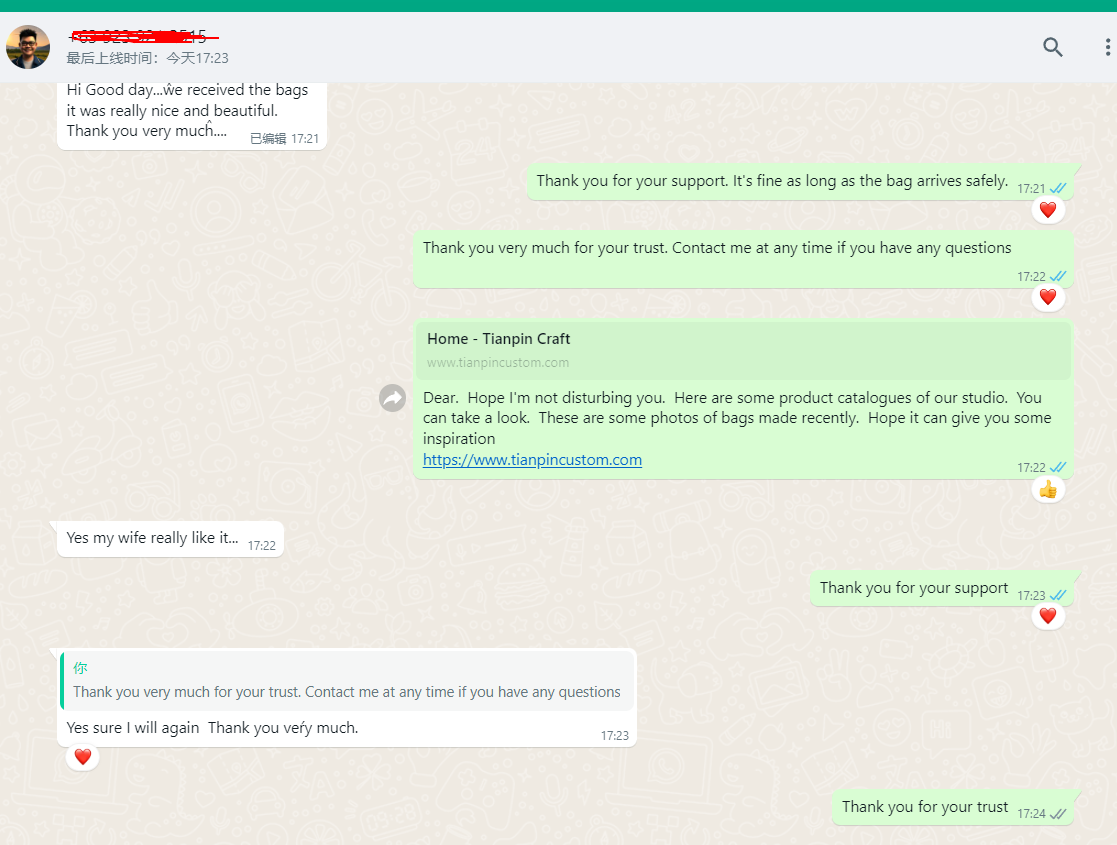Viewport: 1117px width, 845px height.
Task: Click heart reaction under 'Yes sure I will again'
Action: pos(83,757)
